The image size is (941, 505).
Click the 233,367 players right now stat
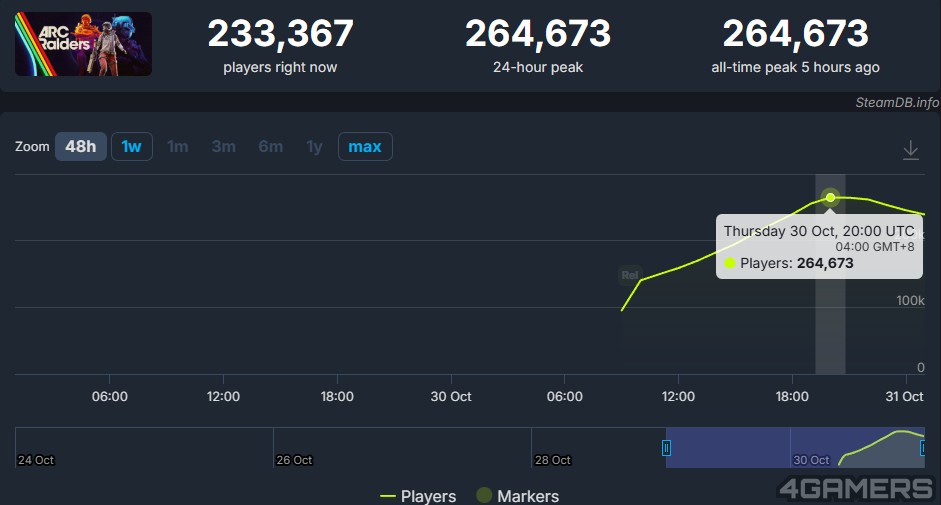(x=280, y=35)
